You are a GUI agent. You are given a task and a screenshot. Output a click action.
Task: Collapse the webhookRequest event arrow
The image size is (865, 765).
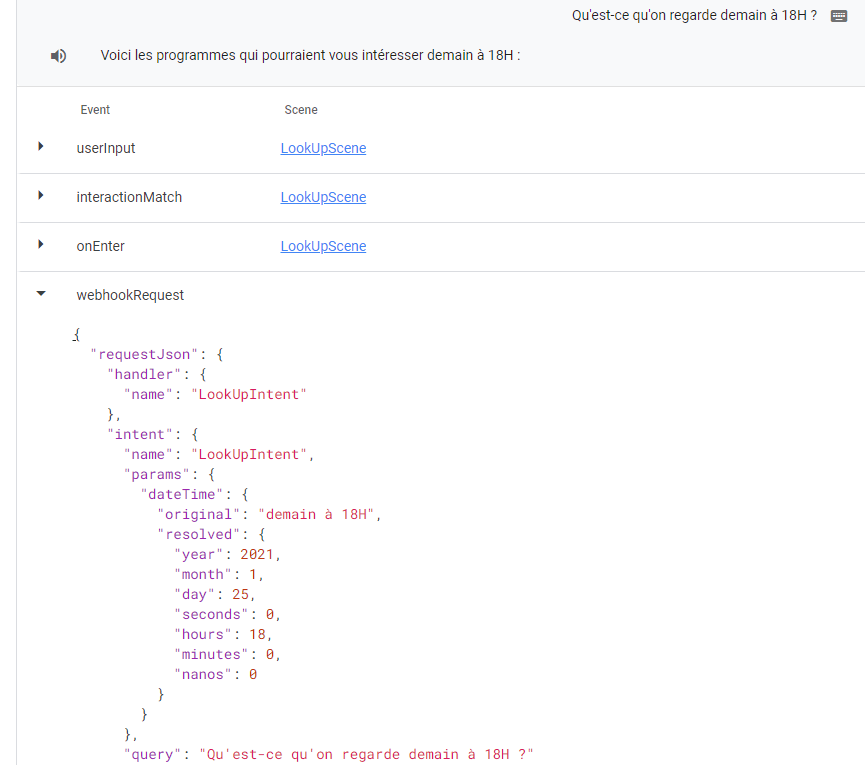pos(41,295)
